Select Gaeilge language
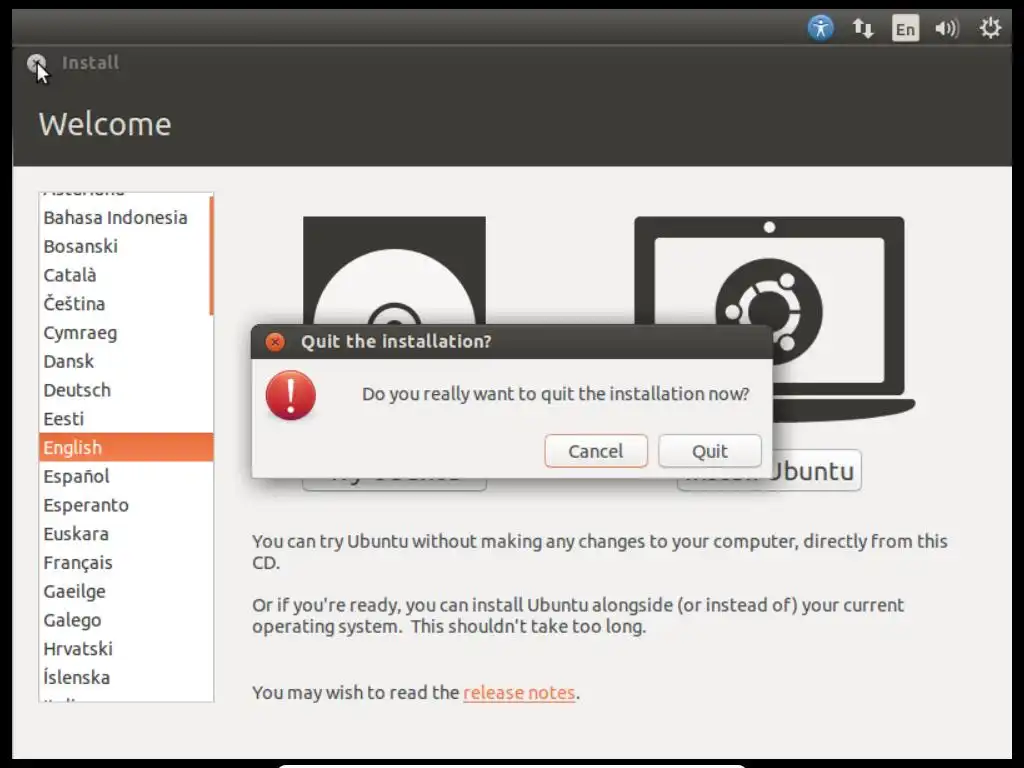This screenshot has width=1024, height=768. [x=126, y=591]
